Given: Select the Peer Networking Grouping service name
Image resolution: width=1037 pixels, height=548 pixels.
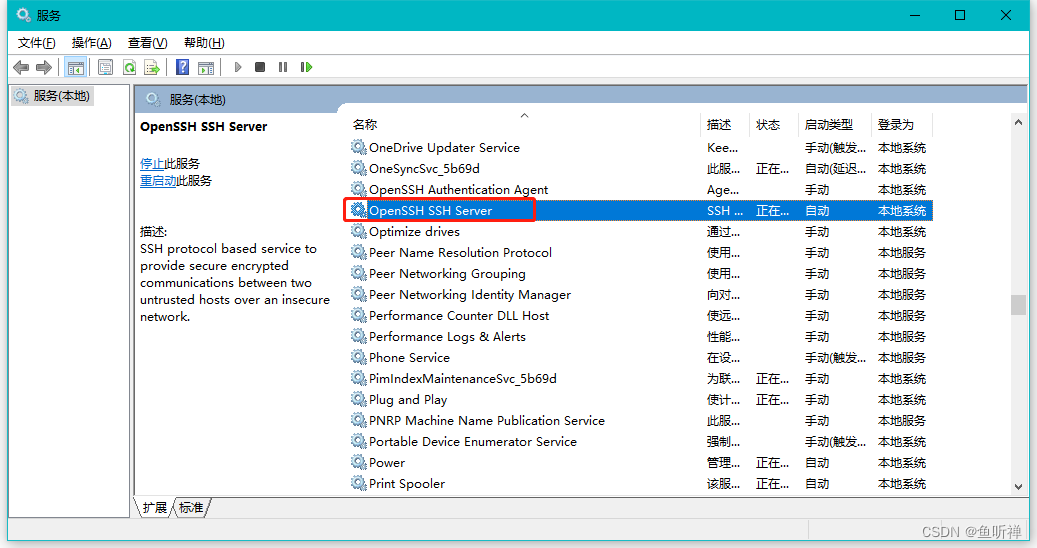Looking at the screenshot, I should (447, 273).
